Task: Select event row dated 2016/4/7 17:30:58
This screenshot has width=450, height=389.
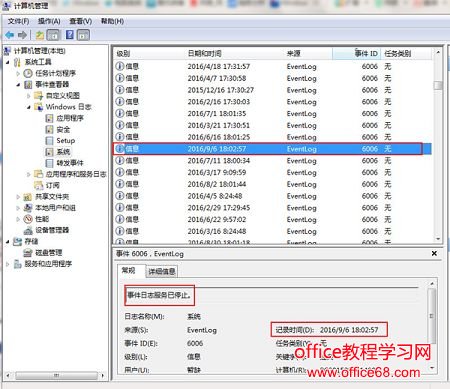Action: 273,78
